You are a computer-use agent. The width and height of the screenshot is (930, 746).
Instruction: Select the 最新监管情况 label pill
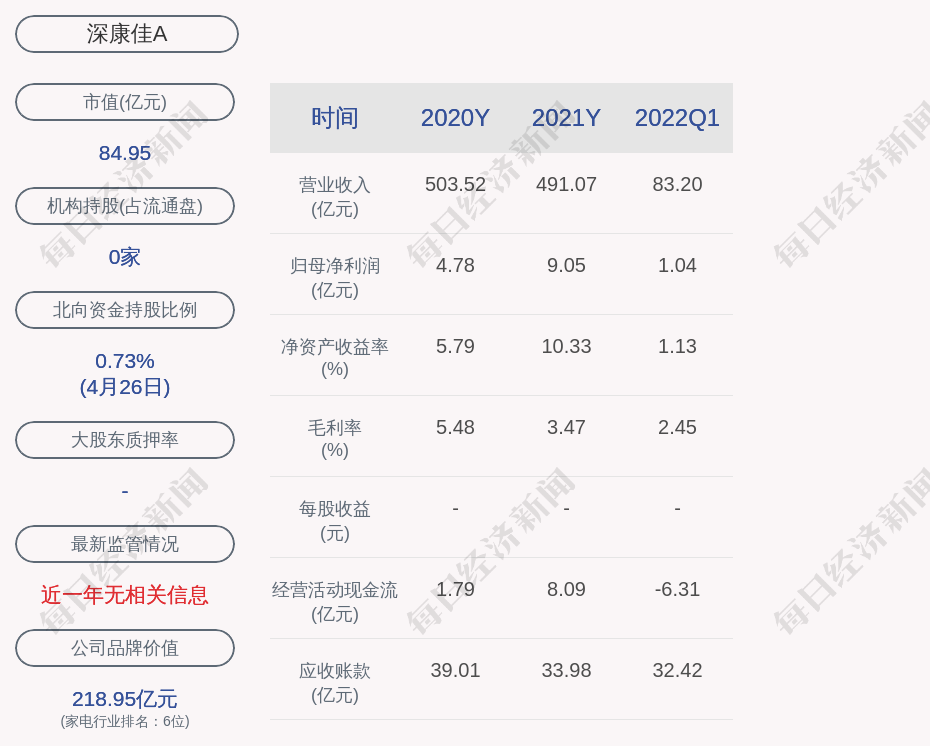click(x=125, y=544)
